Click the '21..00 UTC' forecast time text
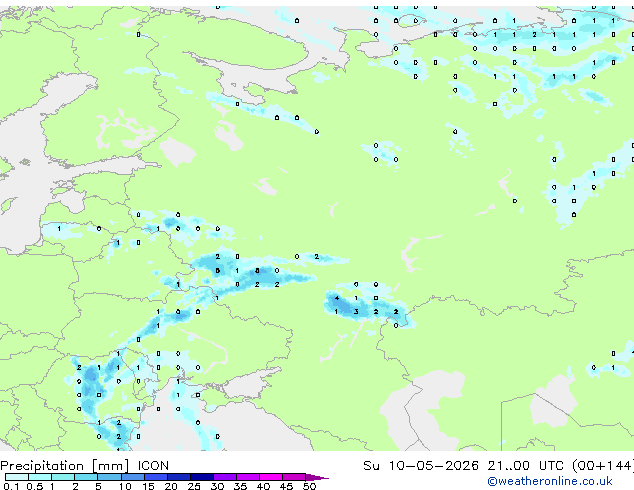 [525, 466]
